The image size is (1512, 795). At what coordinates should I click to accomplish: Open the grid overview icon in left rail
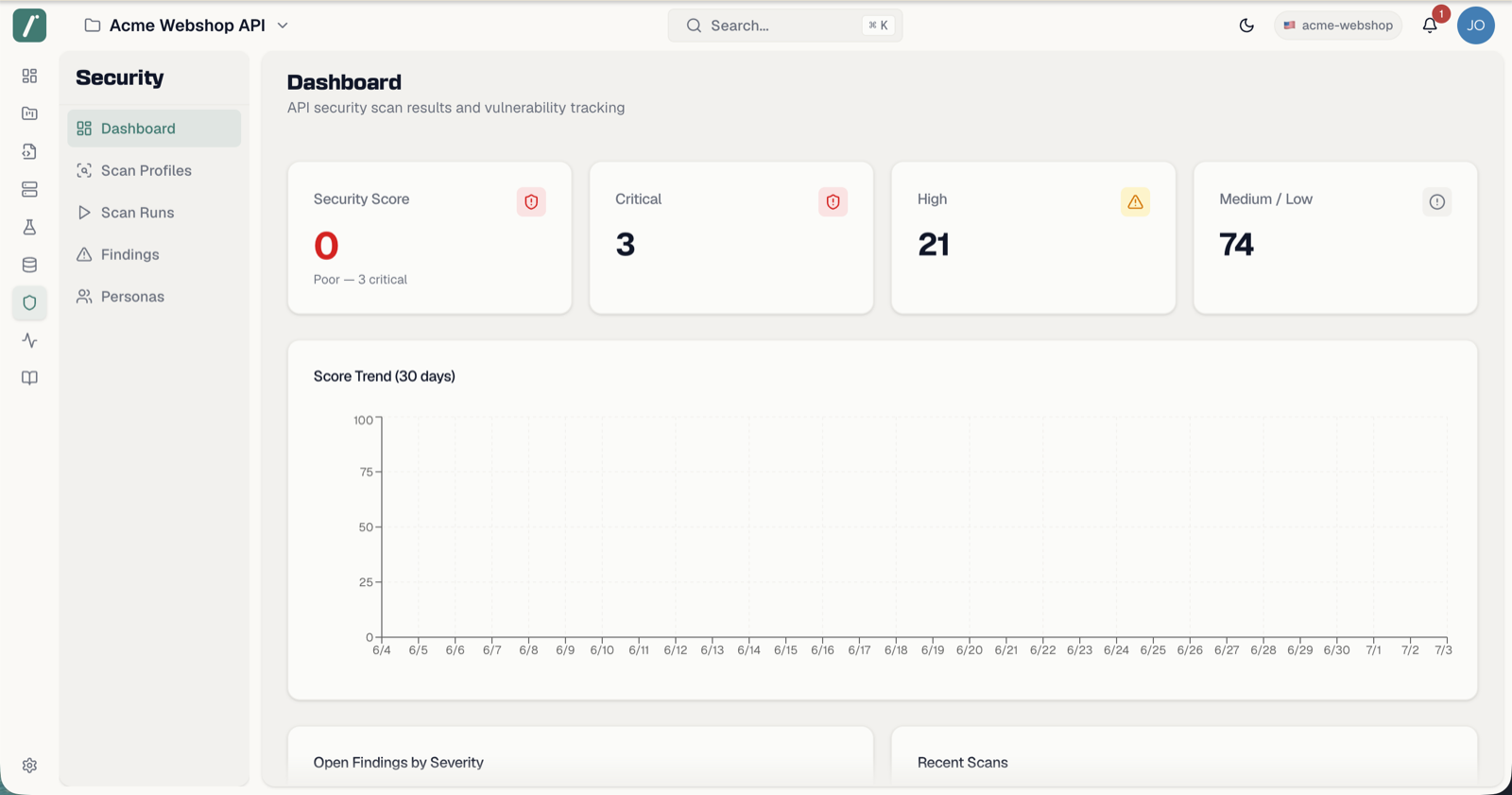coord(29,76)
